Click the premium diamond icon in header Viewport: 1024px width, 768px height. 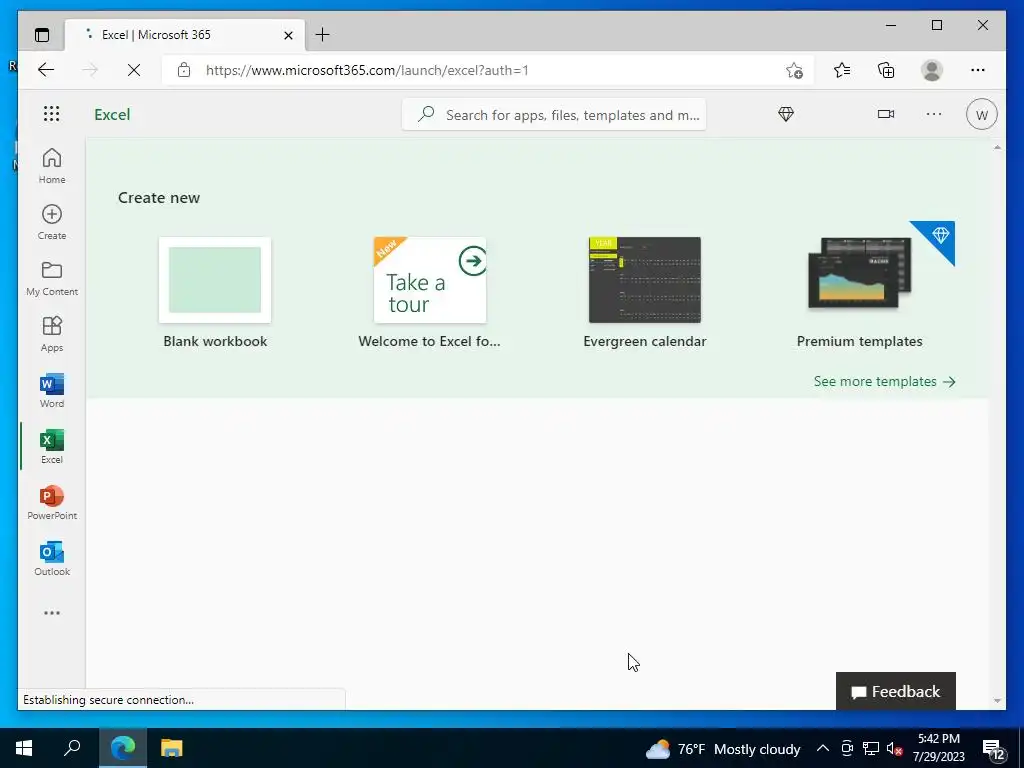click(786, 114)
